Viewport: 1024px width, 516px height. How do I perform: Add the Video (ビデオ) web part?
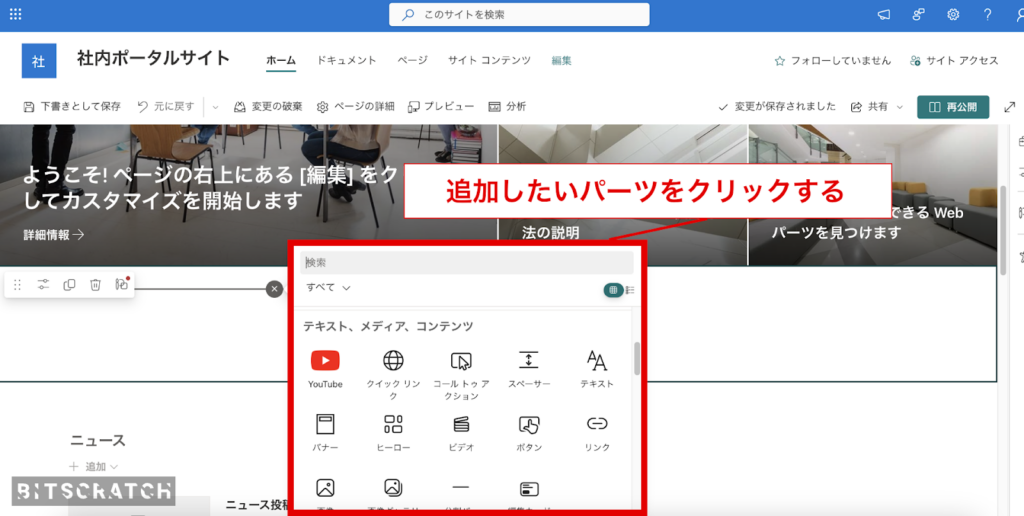[461, 431]
